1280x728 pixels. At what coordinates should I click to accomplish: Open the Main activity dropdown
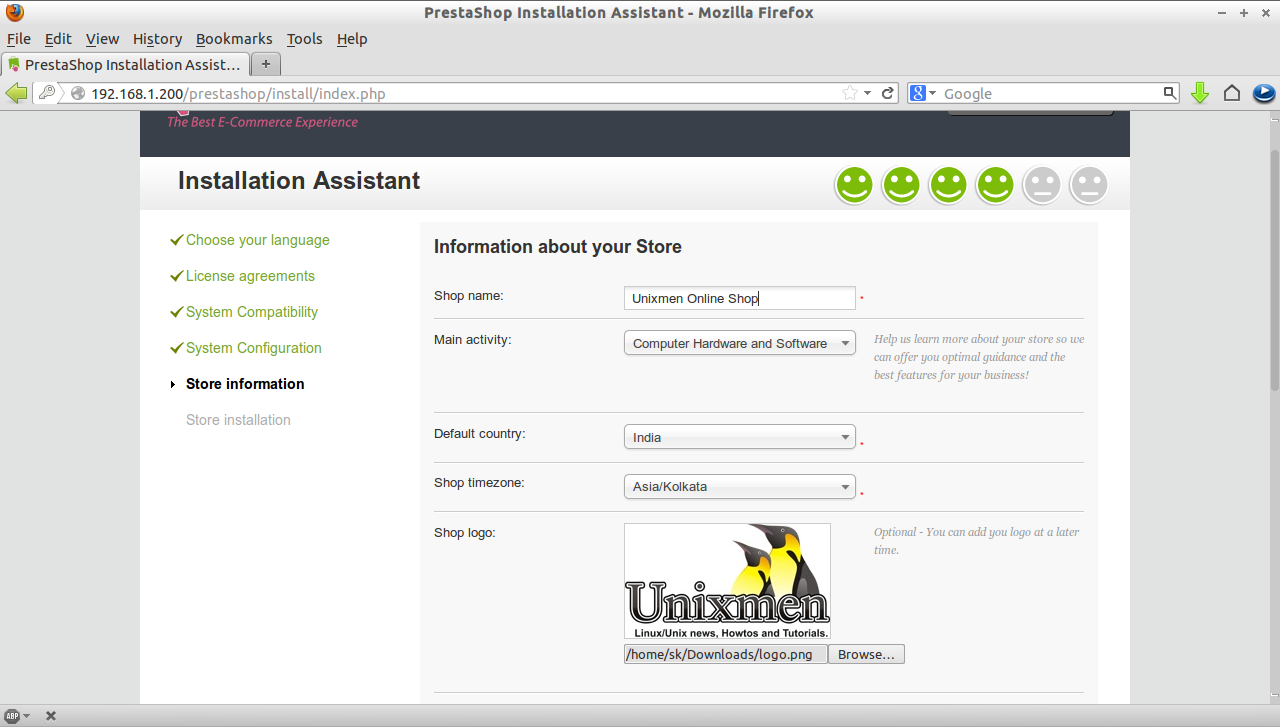pos(740,343)
